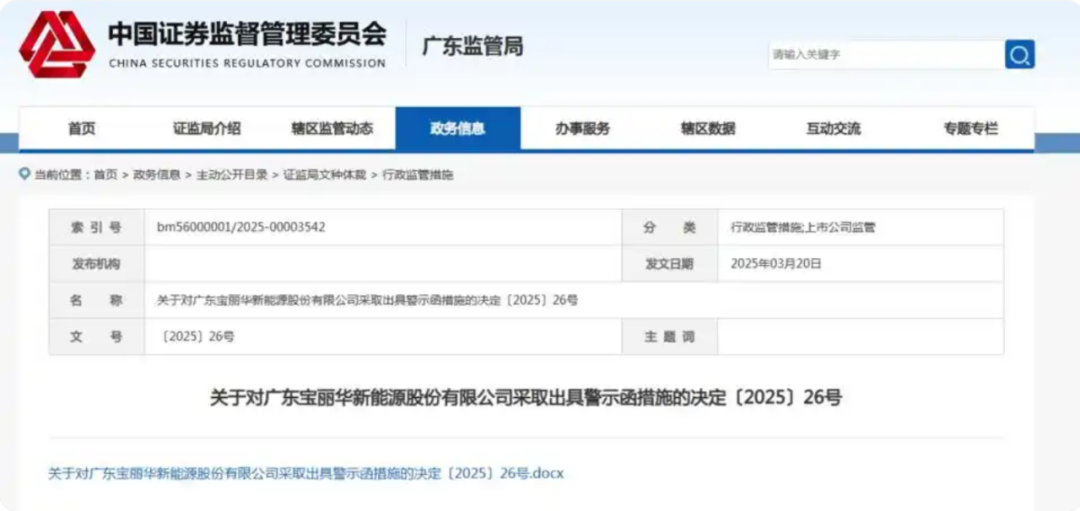Click the blue search magnifier button
This screenshot has height=511, width=1080.
click(x=1019, y=54)
